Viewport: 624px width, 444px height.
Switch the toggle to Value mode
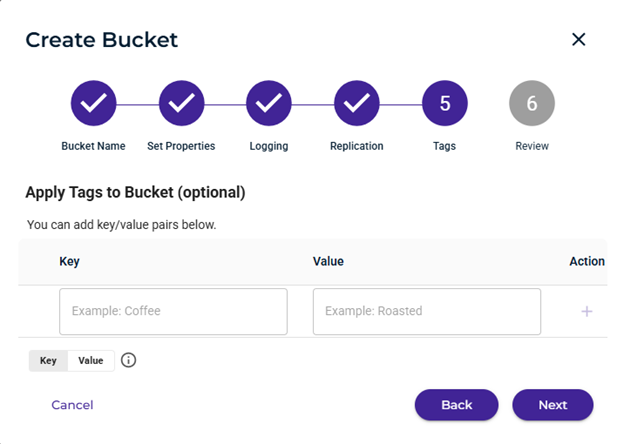(x=91, y=361)
